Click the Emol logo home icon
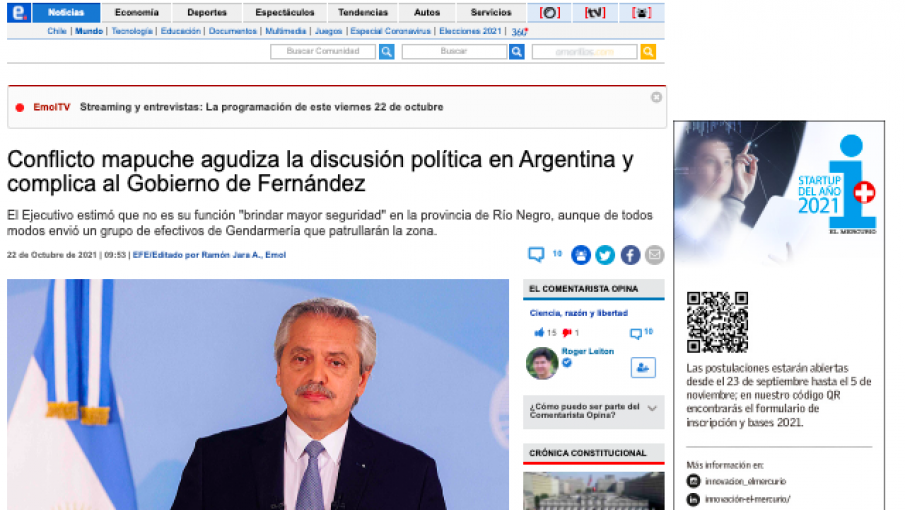 (18, 13)
